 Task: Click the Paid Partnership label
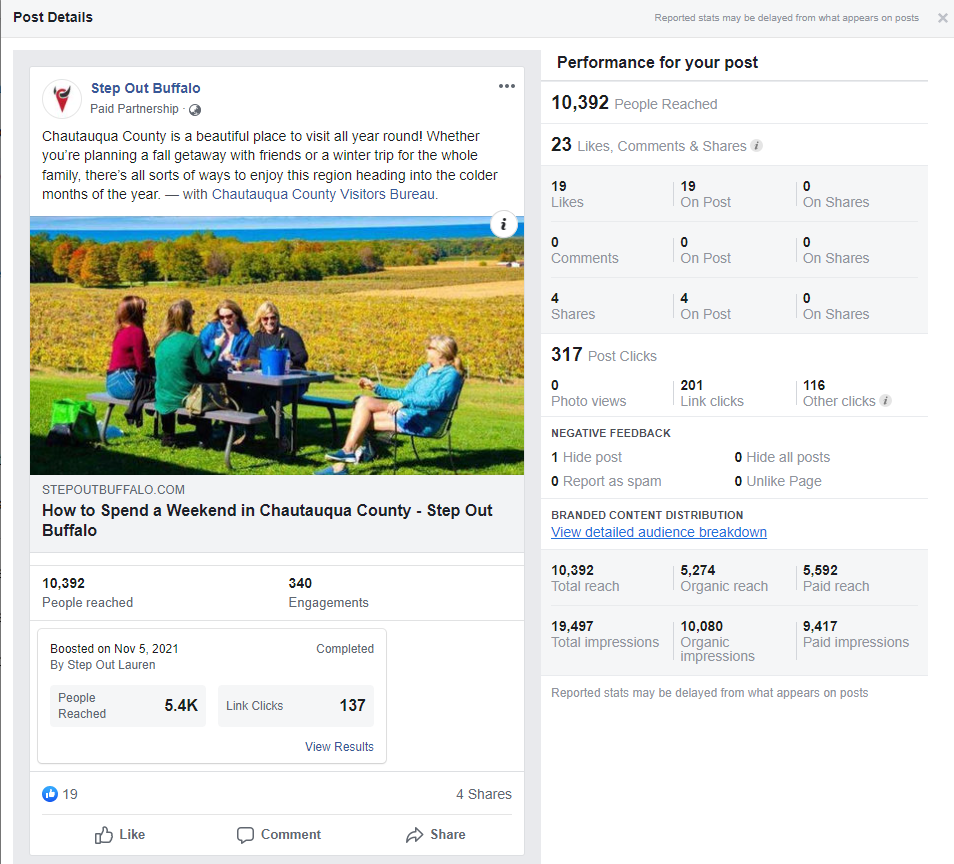point(134,109)
